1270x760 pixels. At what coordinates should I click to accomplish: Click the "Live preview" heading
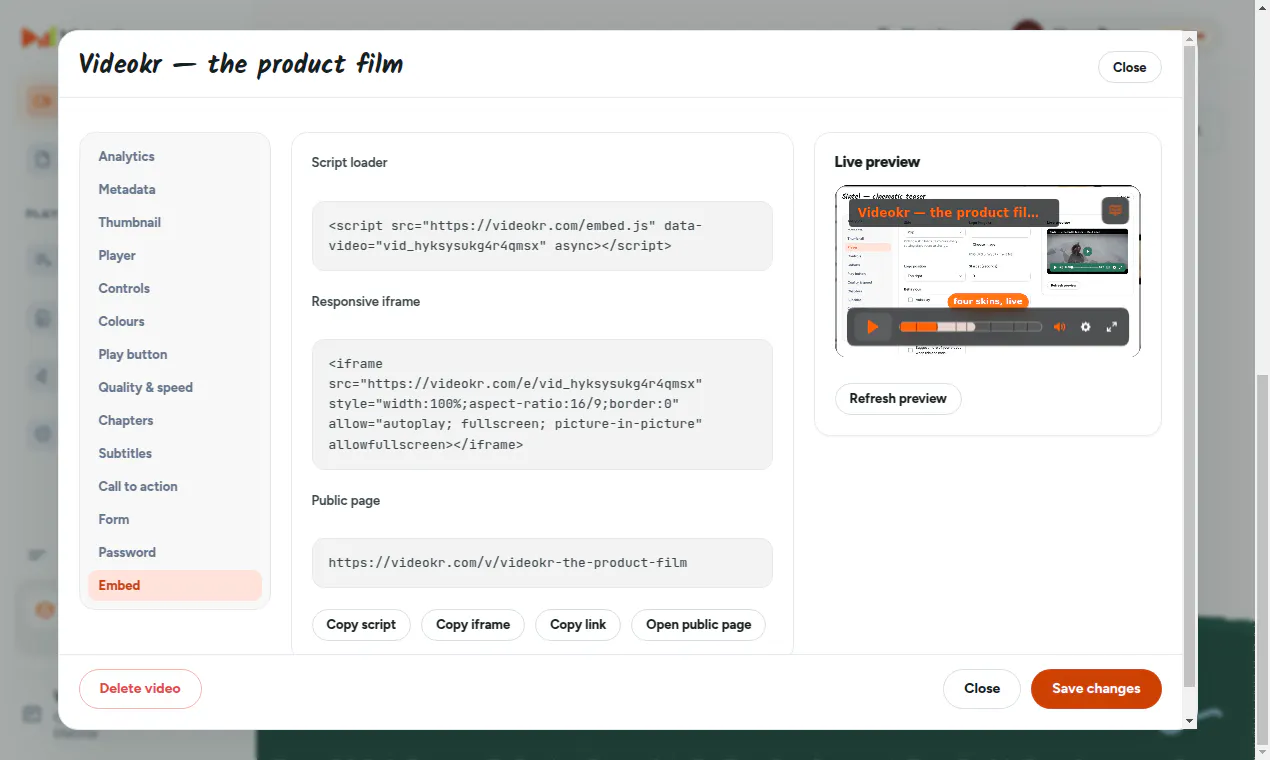877,162
